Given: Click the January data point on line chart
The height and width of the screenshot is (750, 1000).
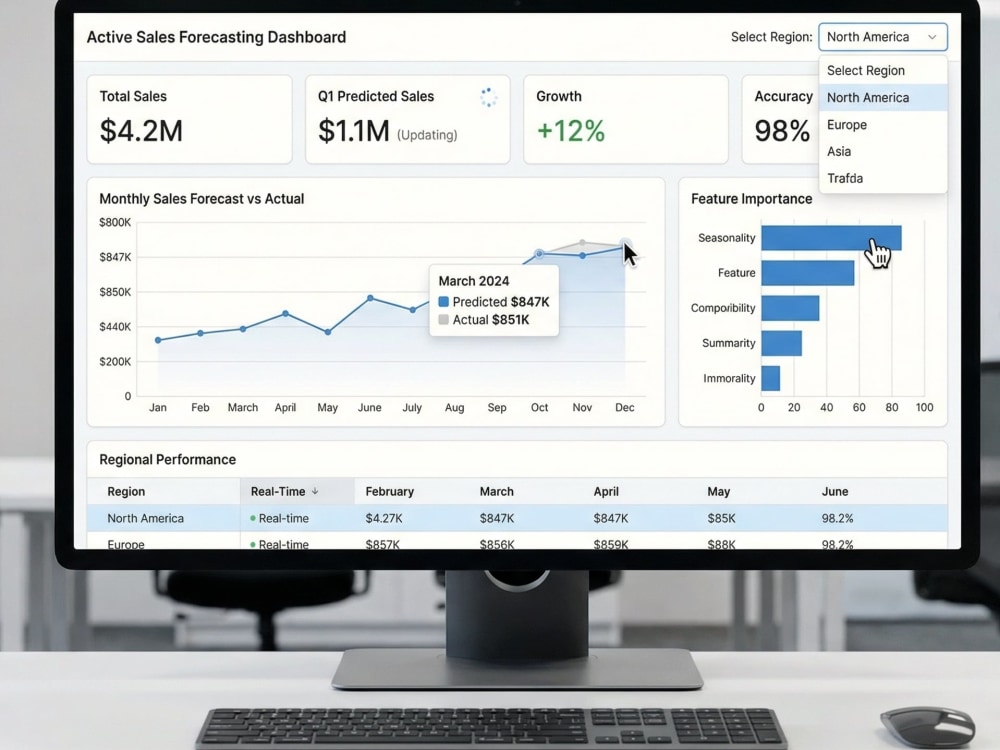Looking at the screenshot, I should click(x=158, y=340).
